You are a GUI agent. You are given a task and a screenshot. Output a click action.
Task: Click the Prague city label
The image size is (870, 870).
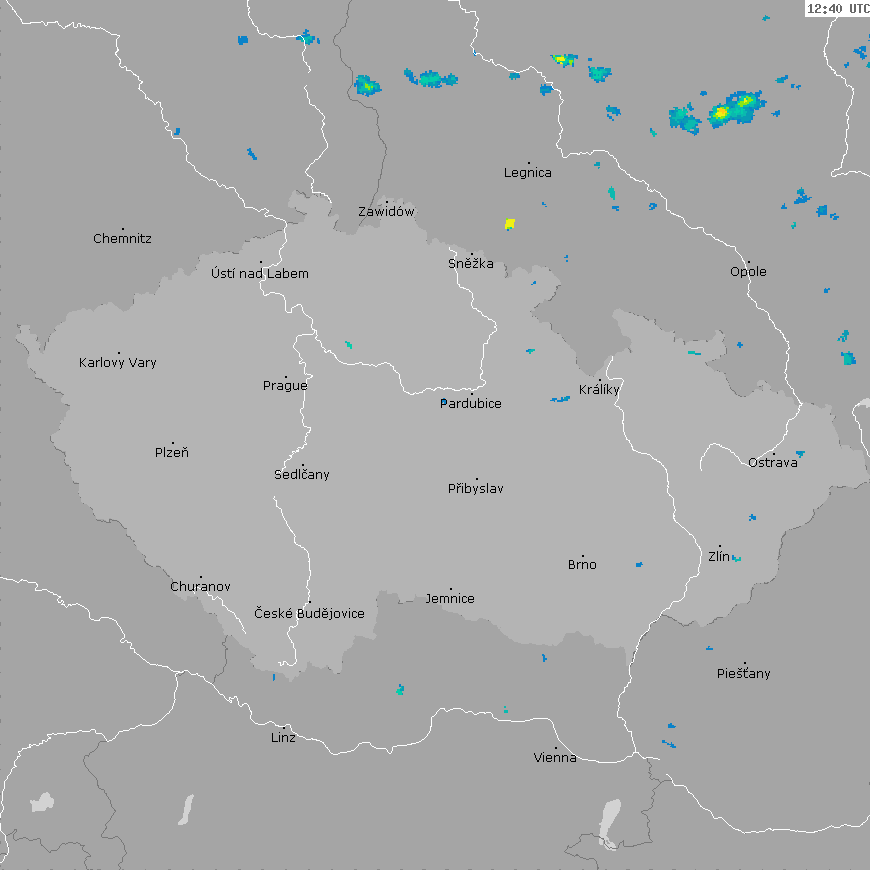click(285, 386)
